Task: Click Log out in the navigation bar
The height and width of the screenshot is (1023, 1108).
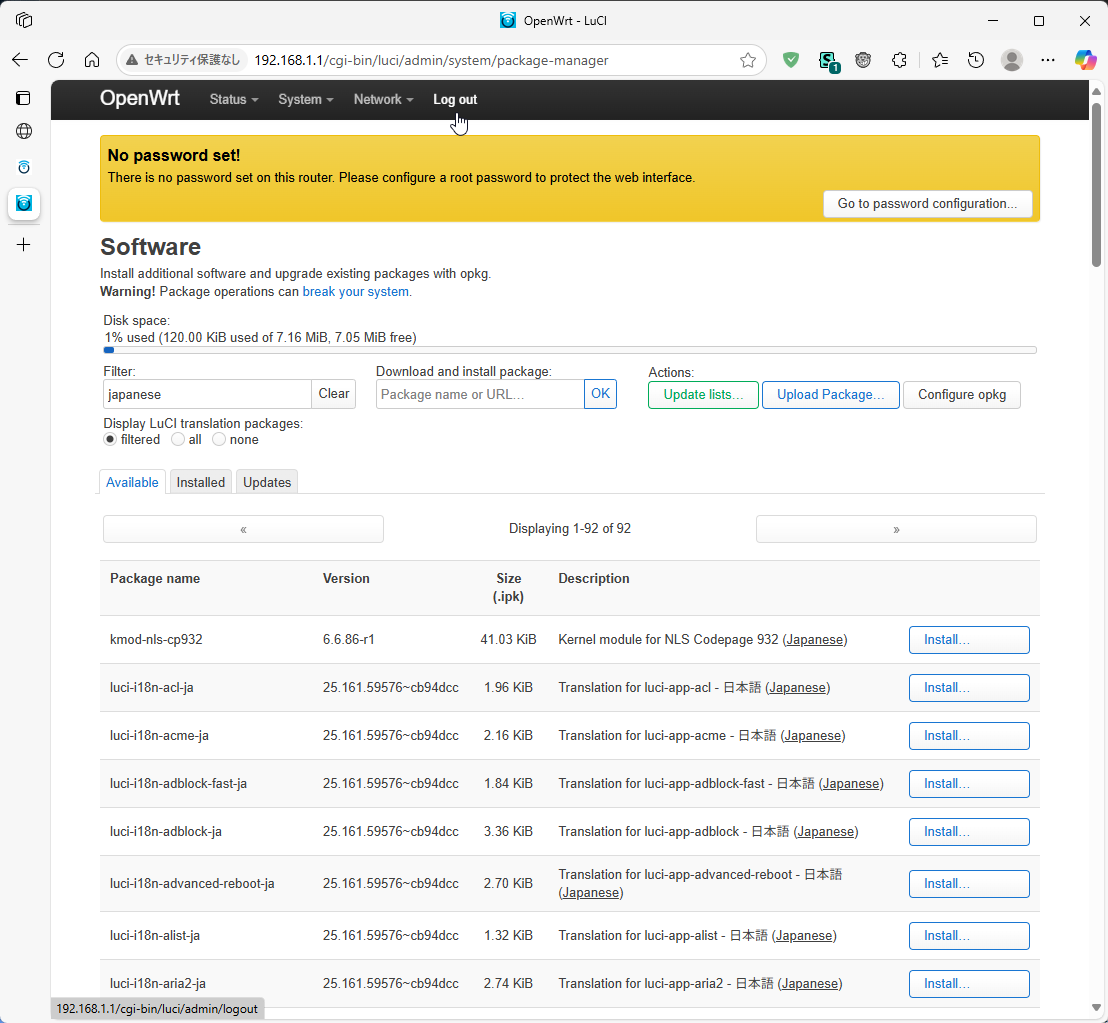Action: (454, 100)
